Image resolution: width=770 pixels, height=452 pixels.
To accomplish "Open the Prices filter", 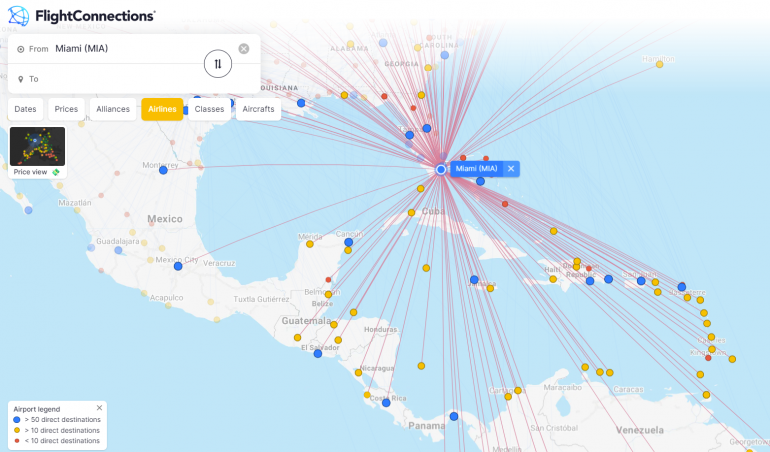I will [66, 109].
